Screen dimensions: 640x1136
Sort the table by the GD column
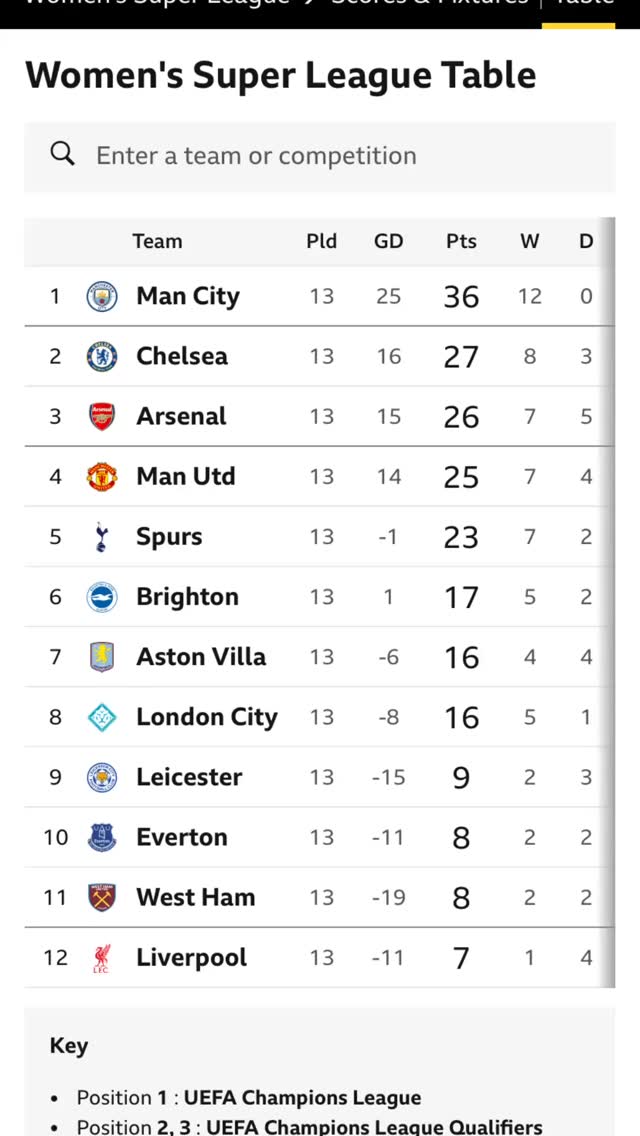pyautogui.click(x=388, y=241)
